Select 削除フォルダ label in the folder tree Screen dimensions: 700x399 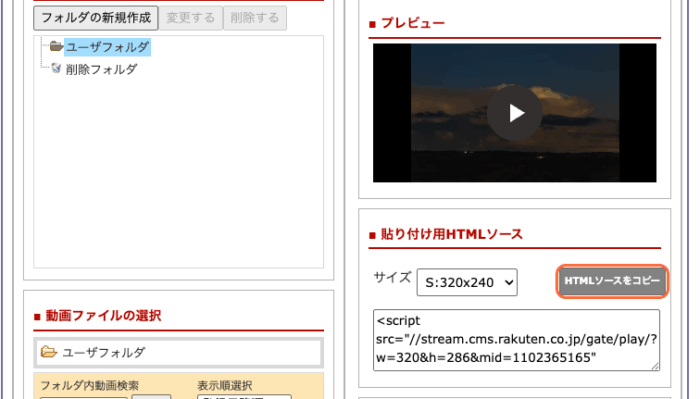(102, 69)
